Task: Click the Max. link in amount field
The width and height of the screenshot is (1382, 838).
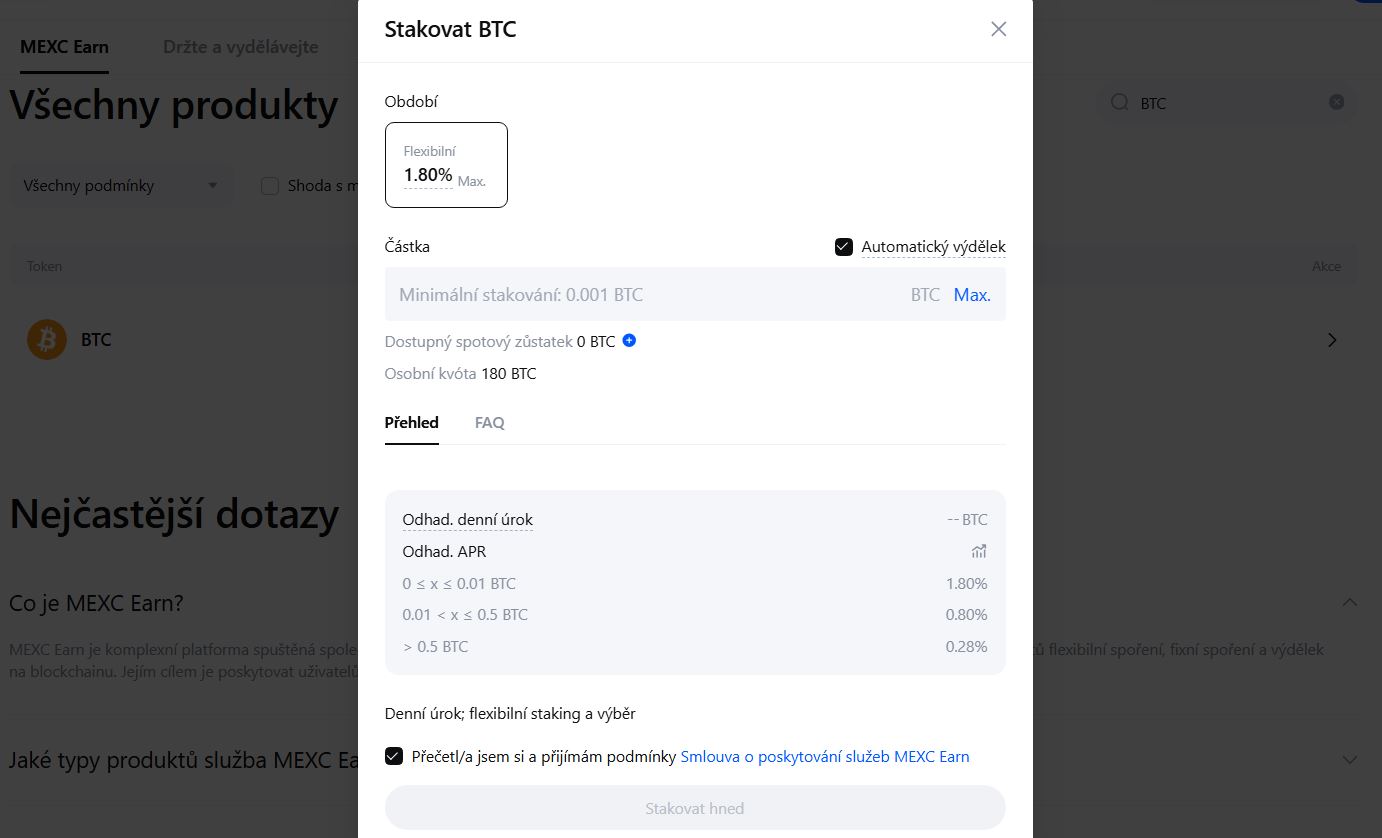Action: pos(971,294)
